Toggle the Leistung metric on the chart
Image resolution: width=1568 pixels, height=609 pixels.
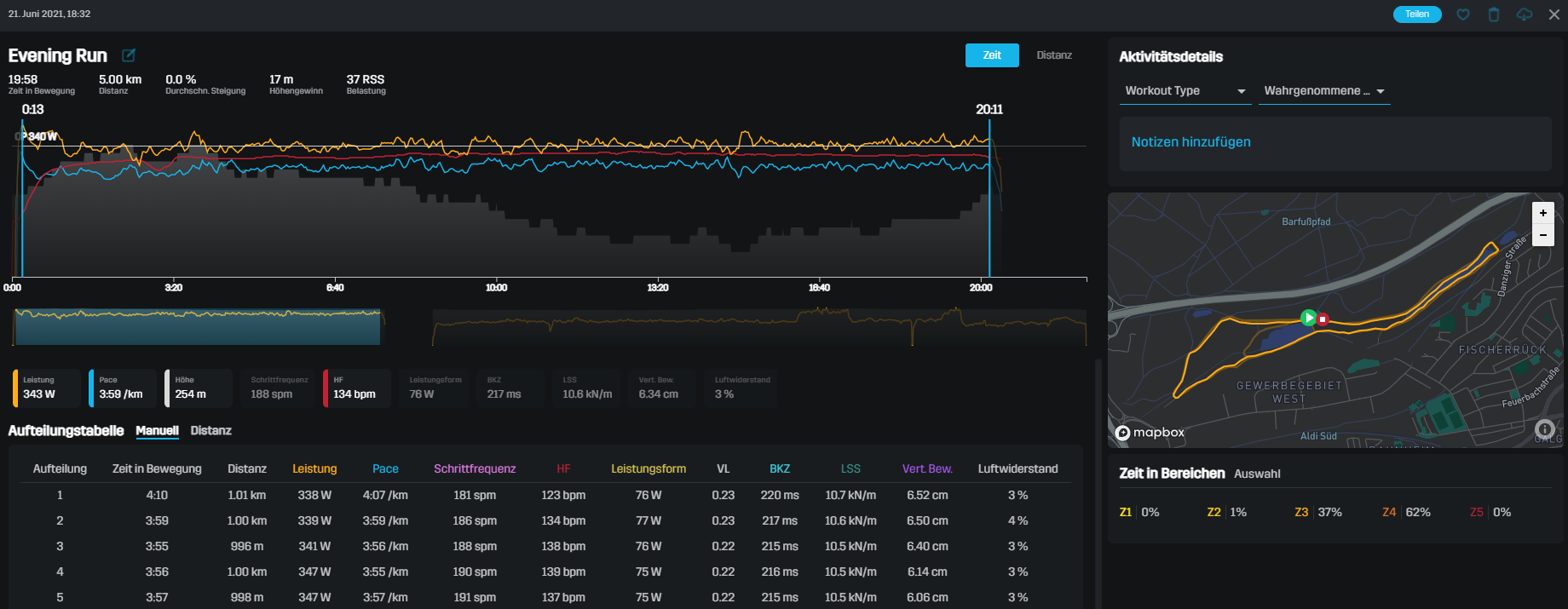click(x=46, y=388)
